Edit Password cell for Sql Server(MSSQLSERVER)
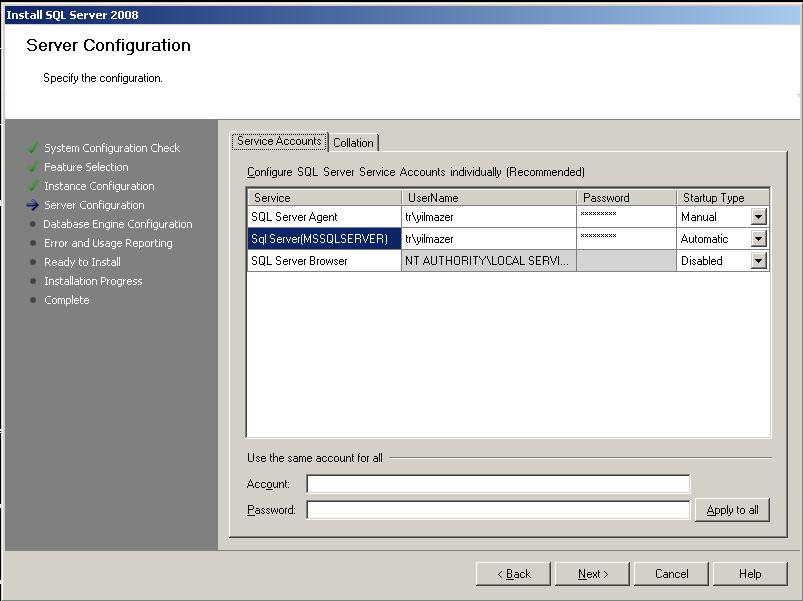This screenshot has width=803, height=601. pyautogui.click(x=626, y=239)
